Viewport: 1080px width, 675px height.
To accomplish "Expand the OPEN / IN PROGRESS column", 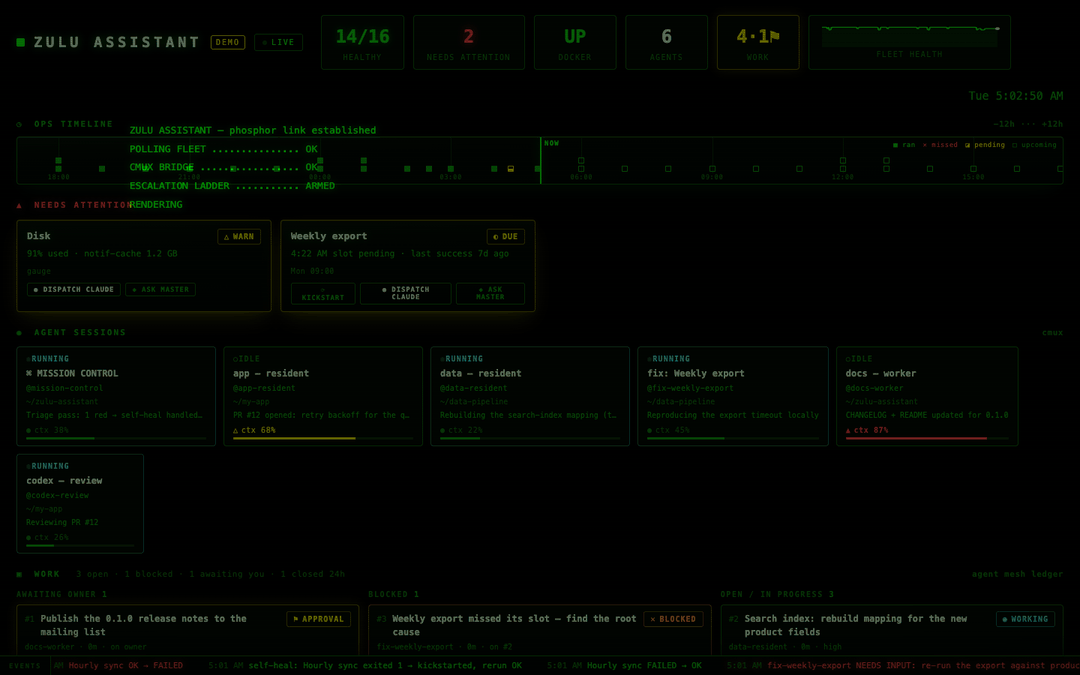I will click(777, 594).
